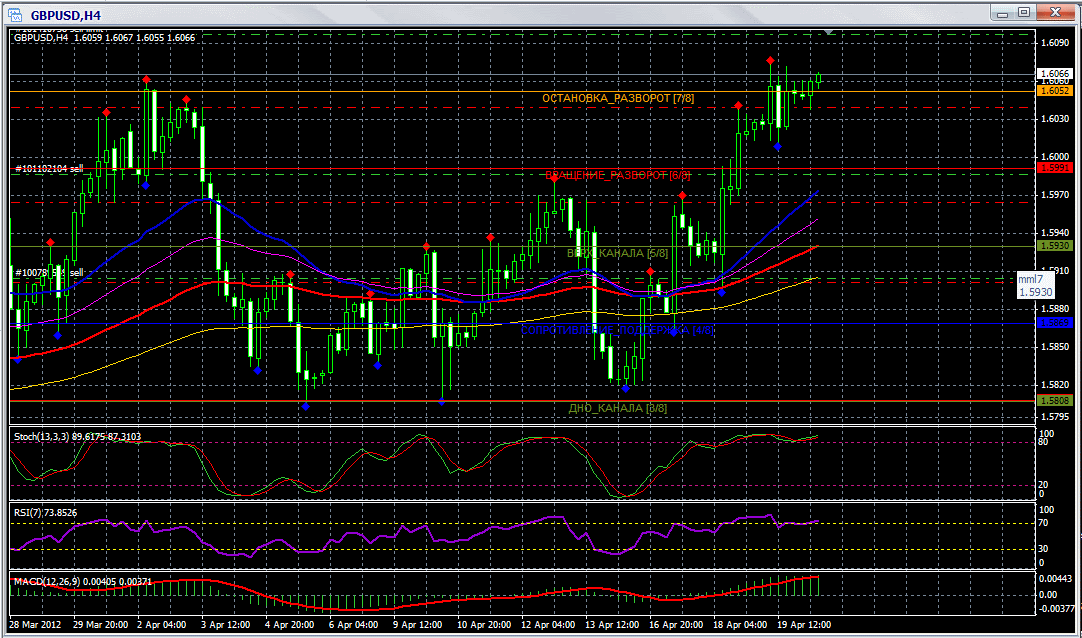Image resolution: width=1082 pixels, height=638 pixels.
Task: Click the 1.6000 price on the scale
Action: pos(1054,157)
